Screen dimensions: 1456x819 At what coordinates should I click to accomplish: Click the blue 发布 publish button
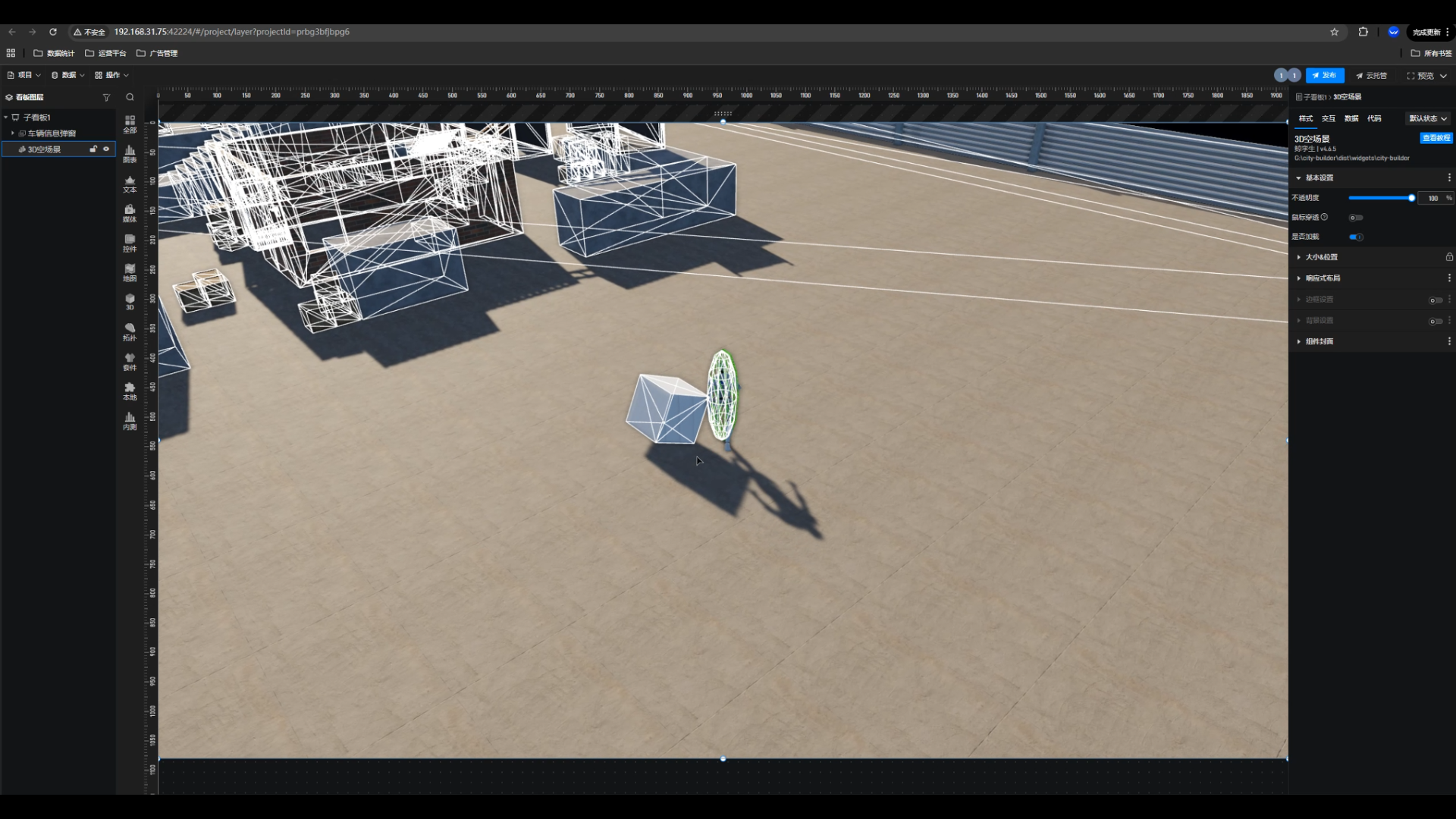[1324, 75]
